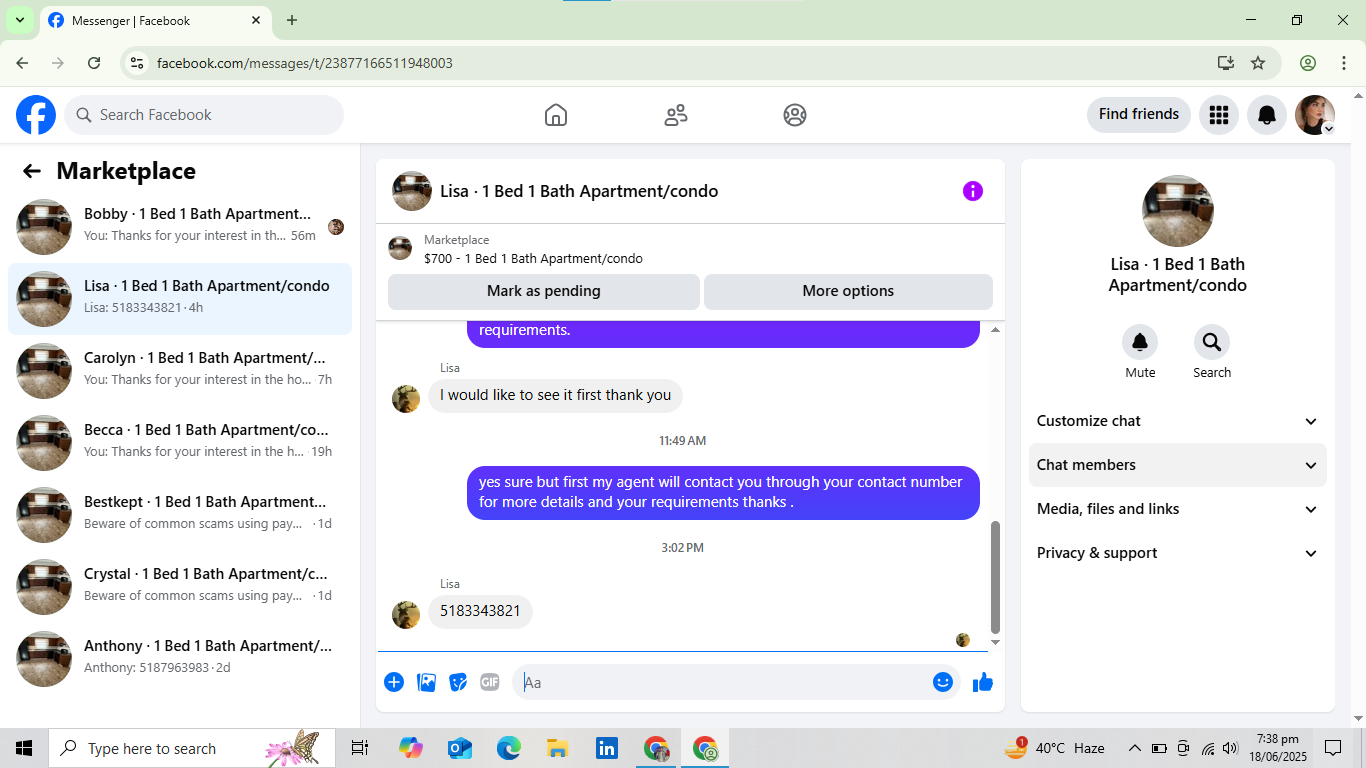Image resolution: width=1366 pixels, height=768 pixels.
Task: Open Outlook from the taskbar
Action: coord(460,748)
